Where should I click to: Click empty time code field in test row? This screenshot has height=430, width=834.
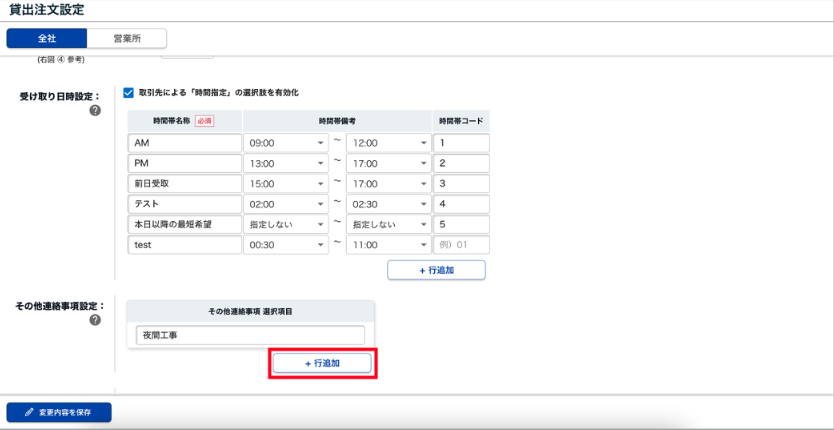tap(461, 245)
